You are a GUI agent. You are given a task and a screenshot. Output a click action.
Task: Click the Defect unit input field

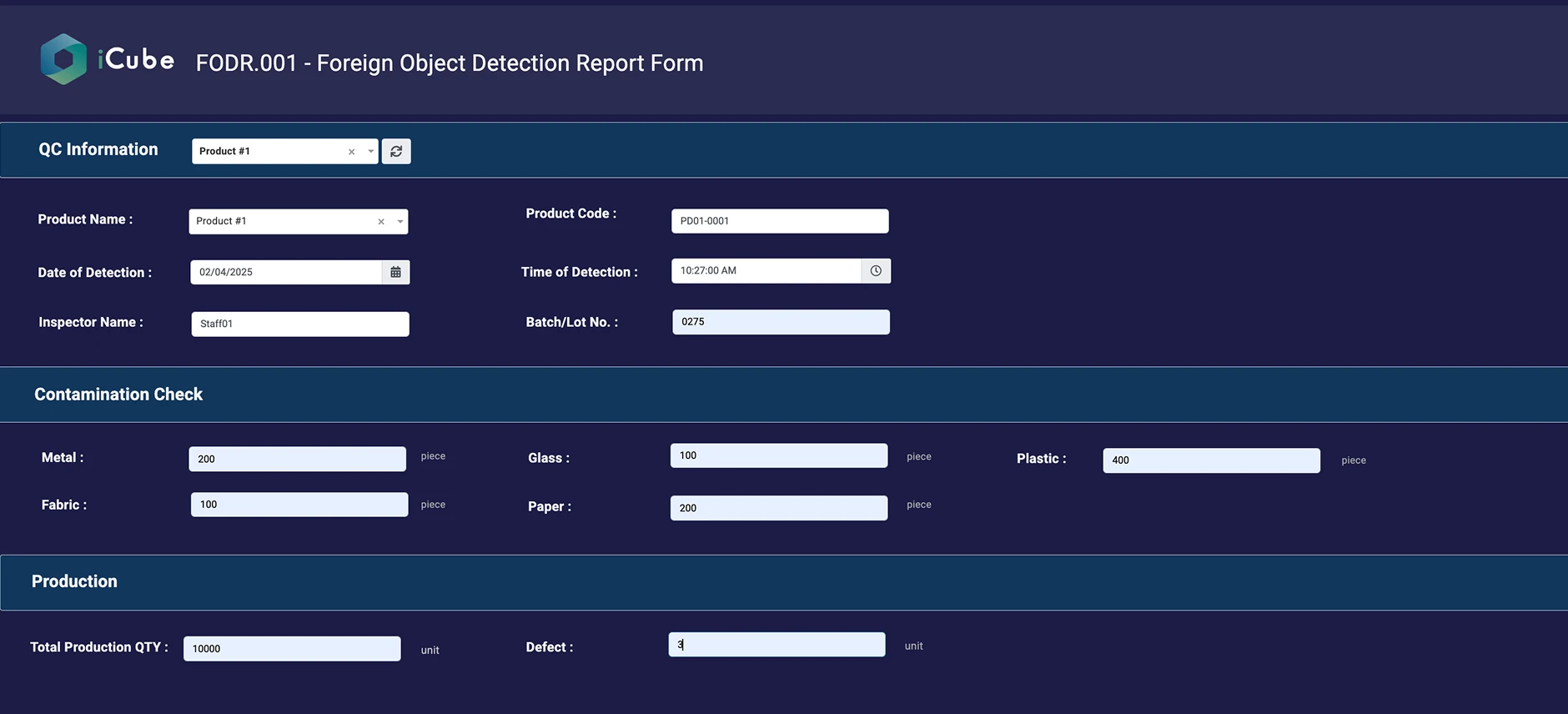[776, 645]
